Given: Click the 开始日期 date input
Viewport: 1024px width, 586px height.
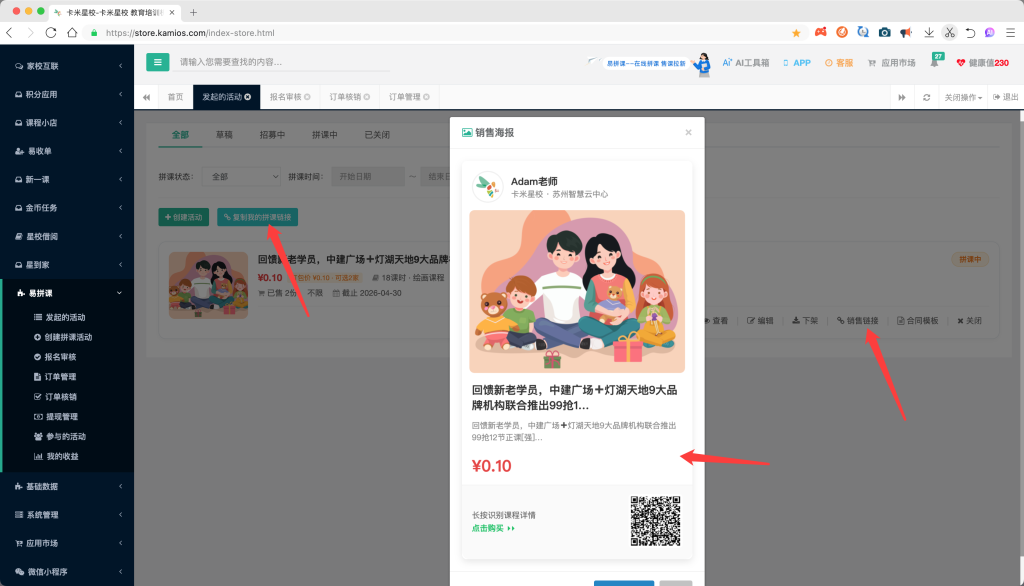Looking at the screenshot, I should [x=368, y=176].
